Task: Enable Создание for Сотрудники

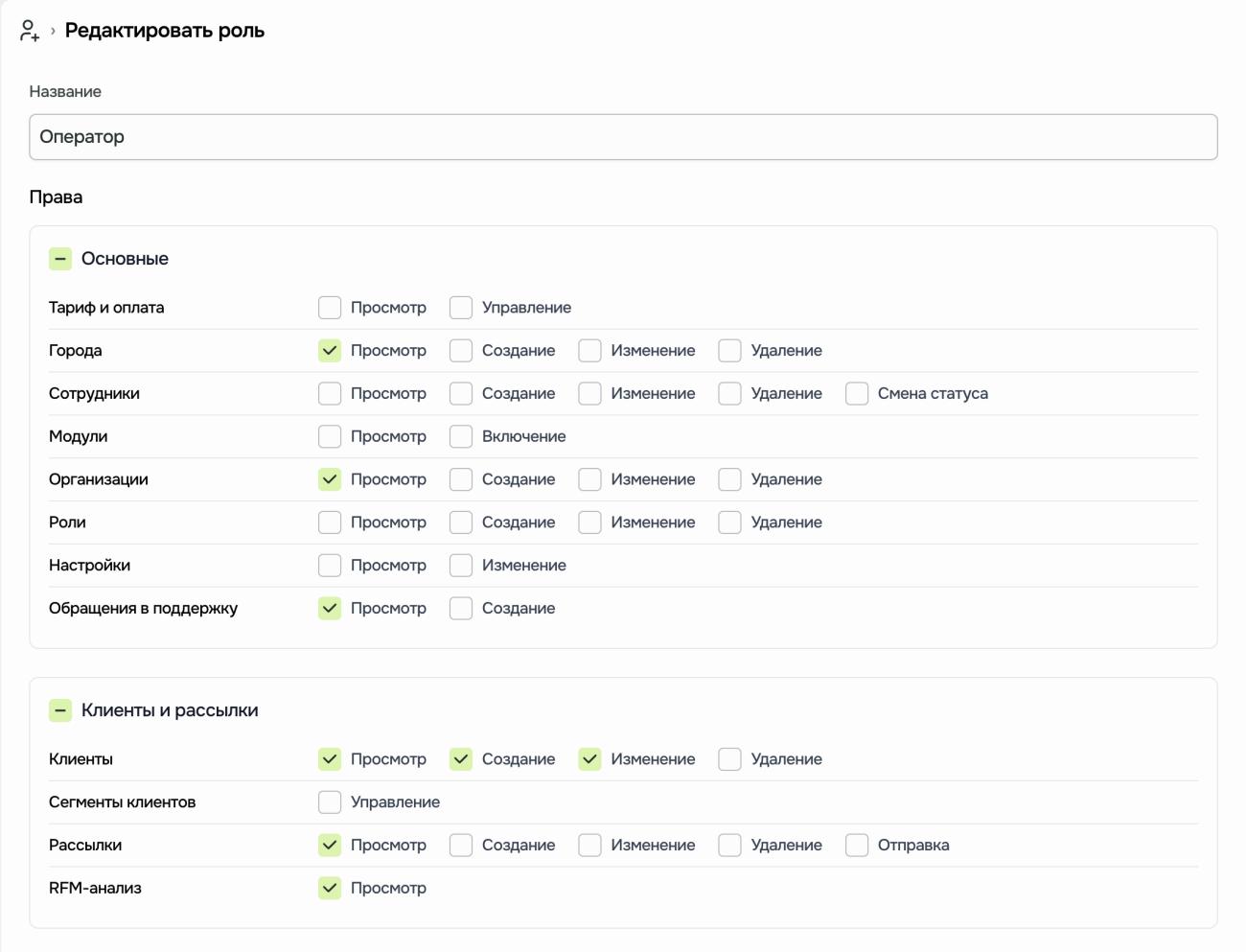Action: coord(461,394)
